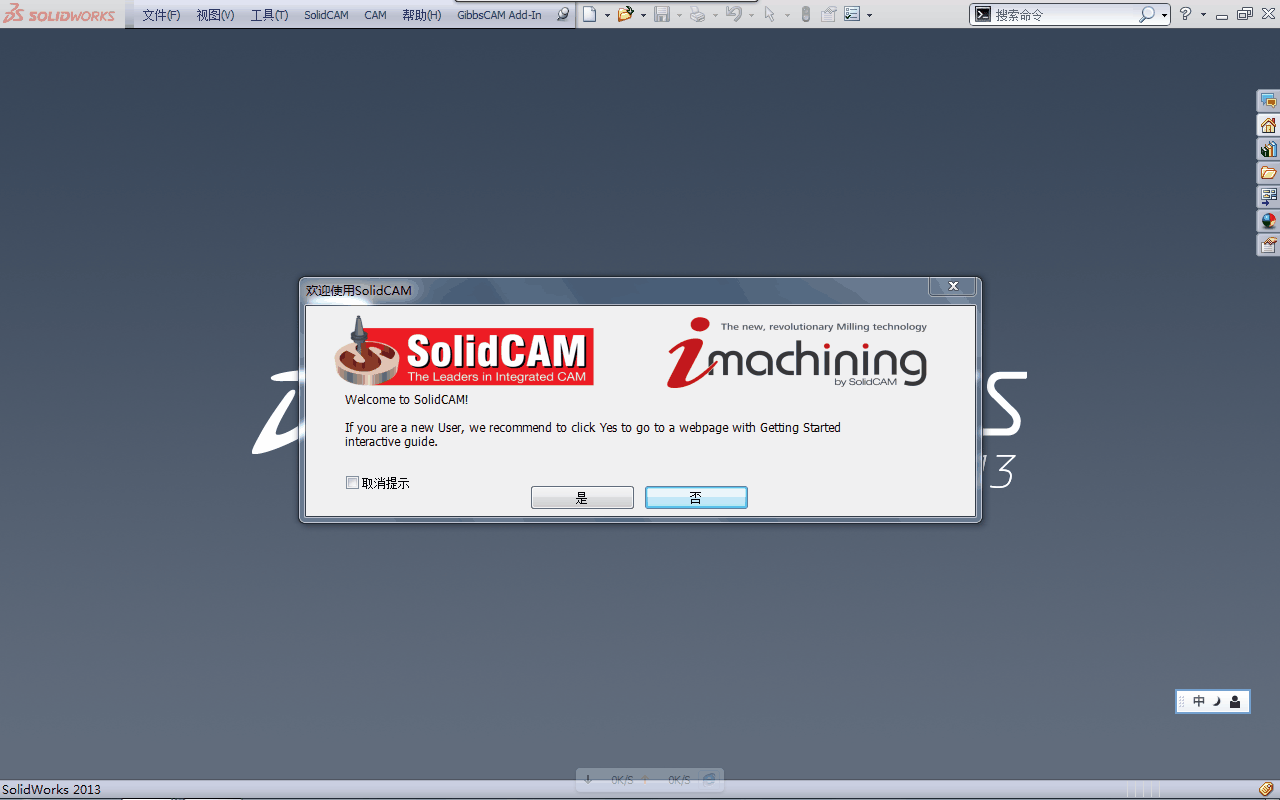1280x800 pixels.
Task: Open SolidWorks Resources home tab
Action: (x=1268, y=125)
